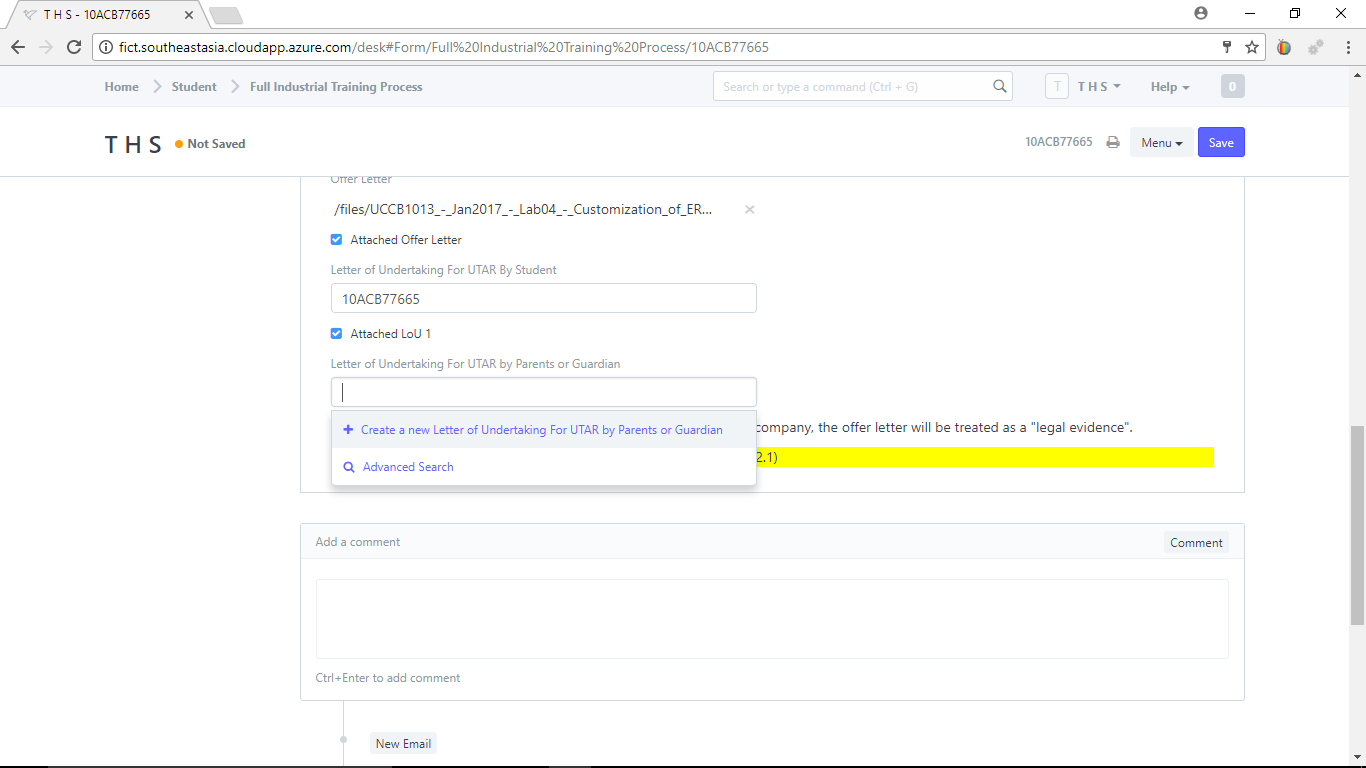Reload the page with the refresh icon
The width and height of the screenshot is (1366, 768).
pos(74,47)
